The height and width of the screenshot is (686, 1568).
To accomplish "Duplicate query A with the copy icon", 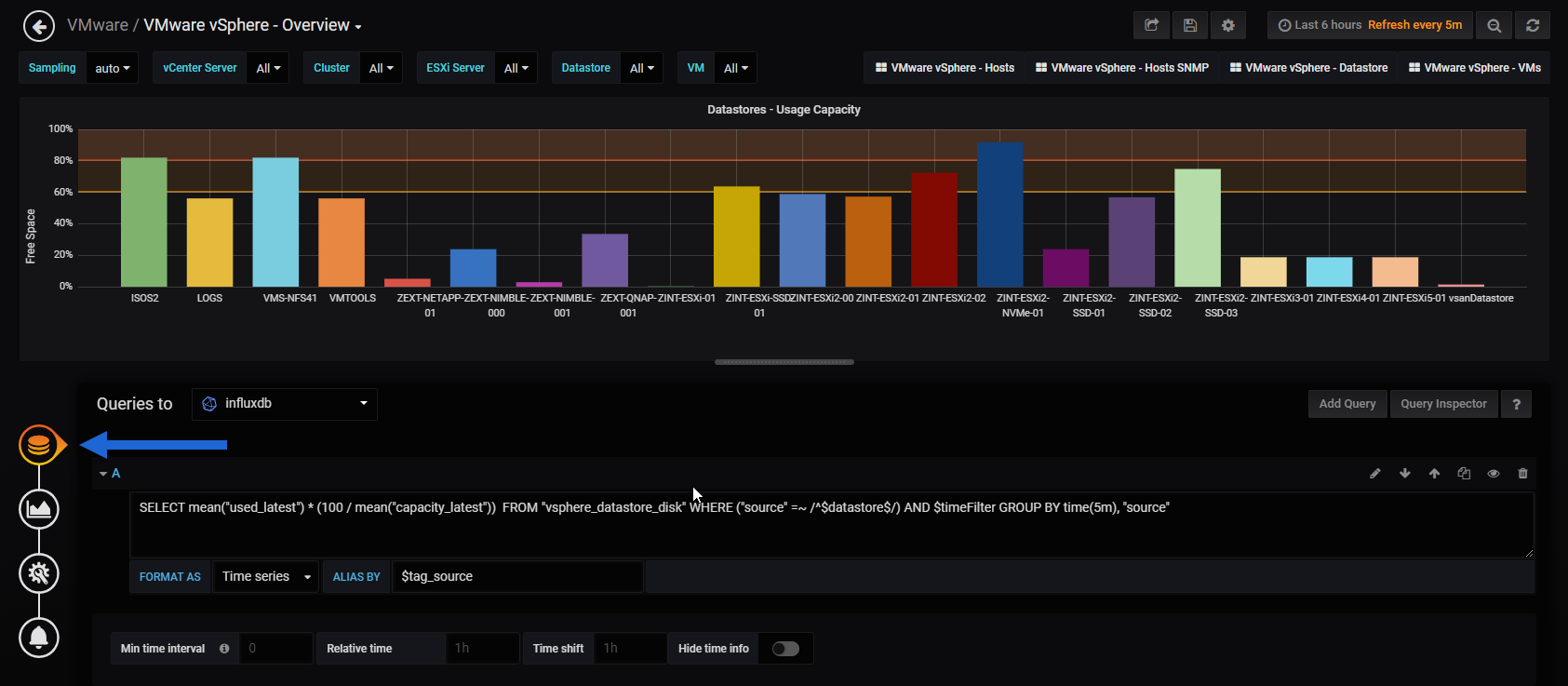I will (1464, 474).
